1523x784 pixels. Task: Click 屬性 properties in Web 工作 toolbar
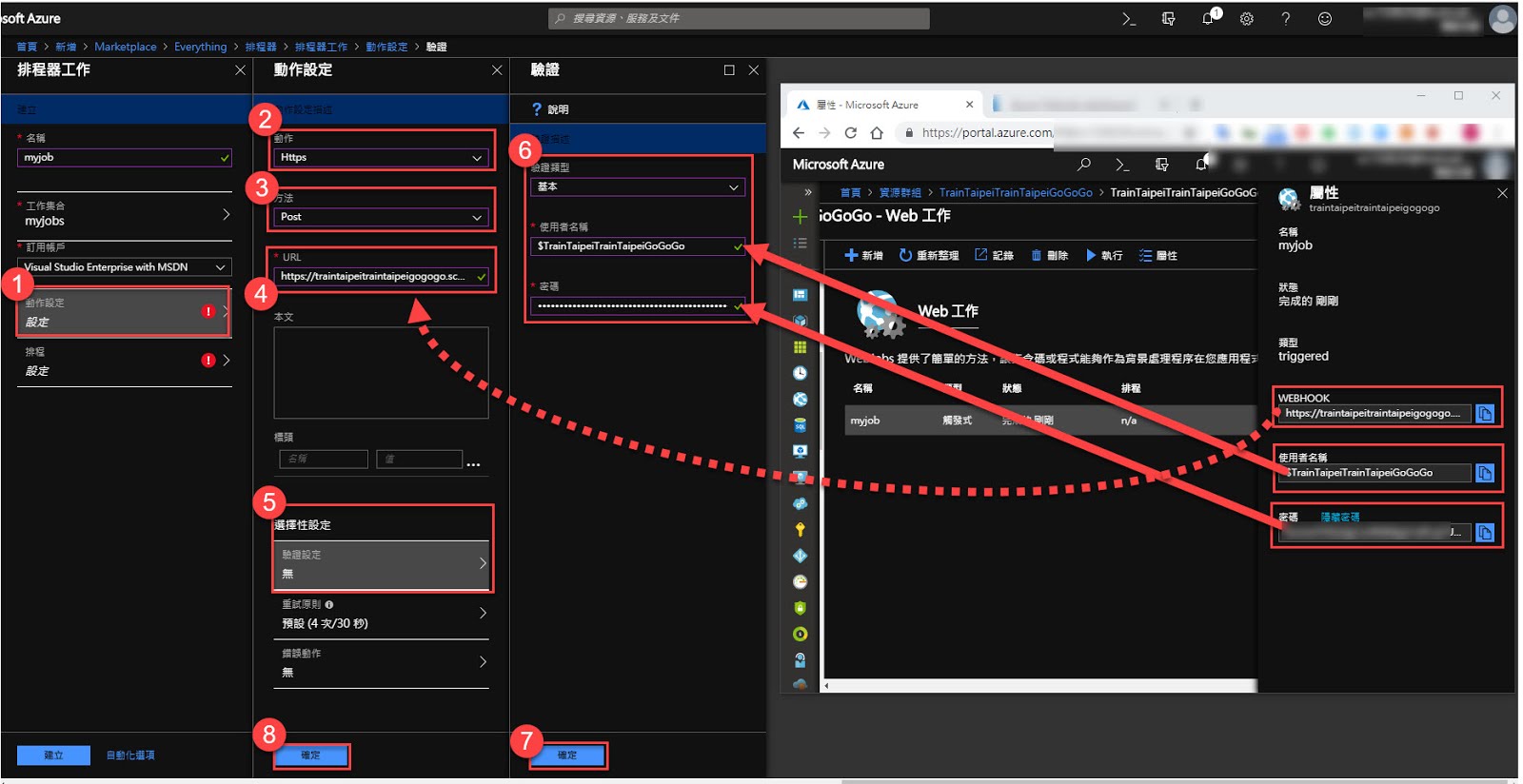coord(1158,255)
